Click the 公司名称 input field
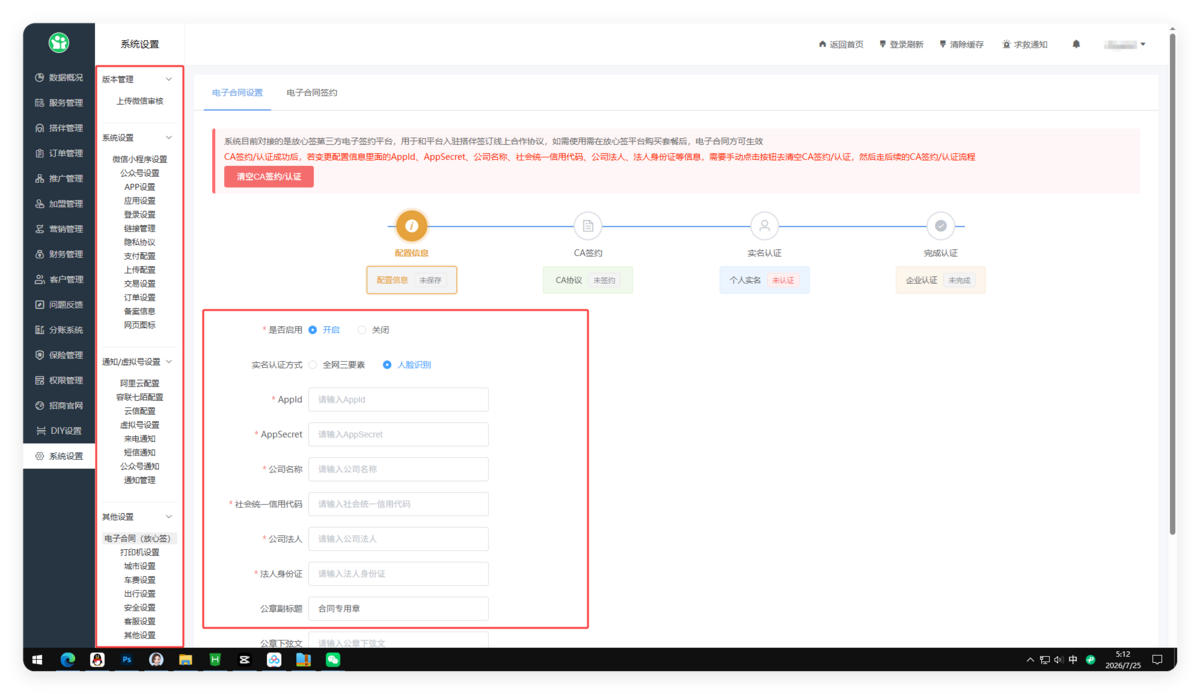 tap(398, 469)
